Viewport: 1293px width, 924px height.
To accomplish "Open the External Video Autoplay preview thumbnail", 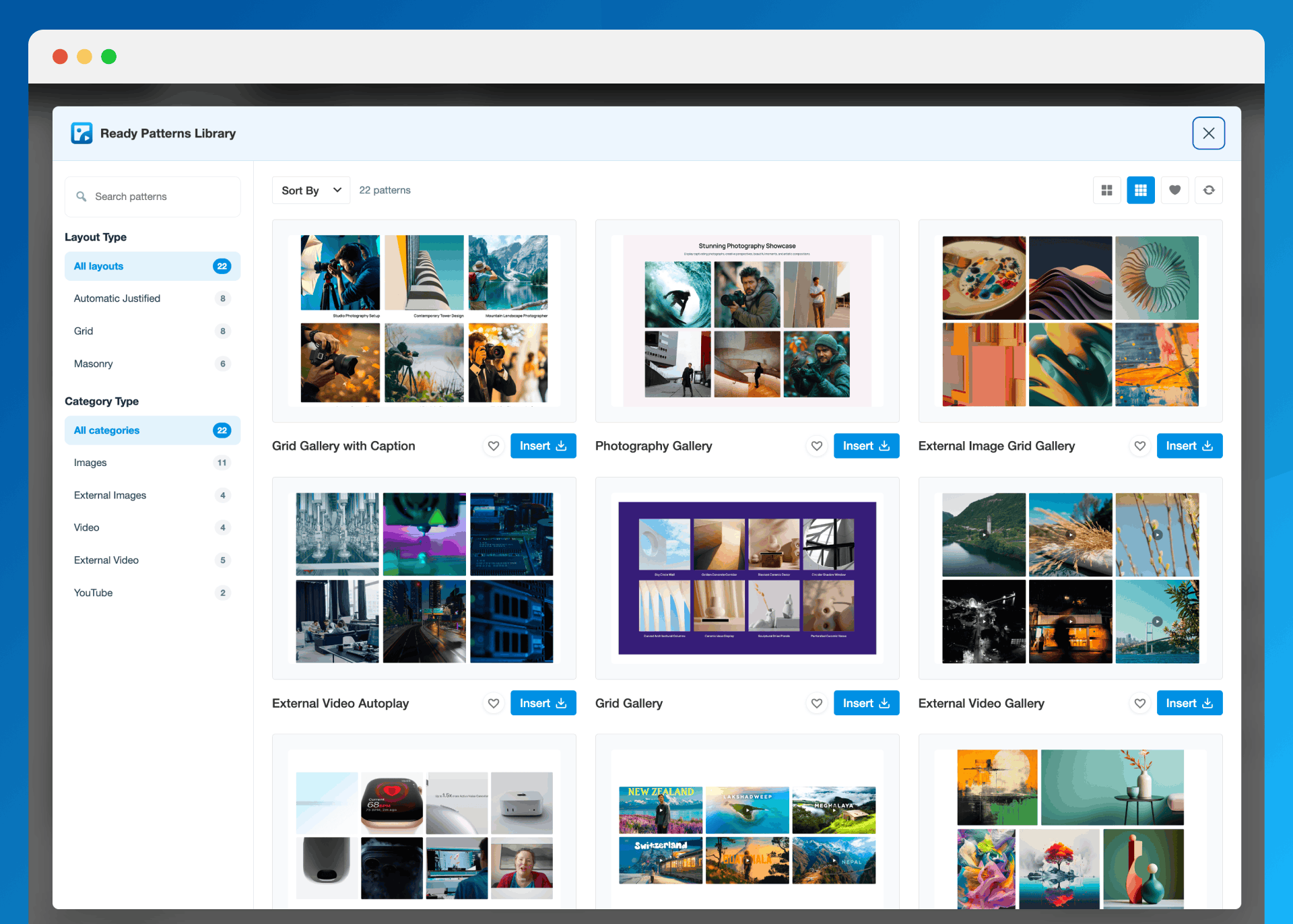I will (x=424, y=578).
